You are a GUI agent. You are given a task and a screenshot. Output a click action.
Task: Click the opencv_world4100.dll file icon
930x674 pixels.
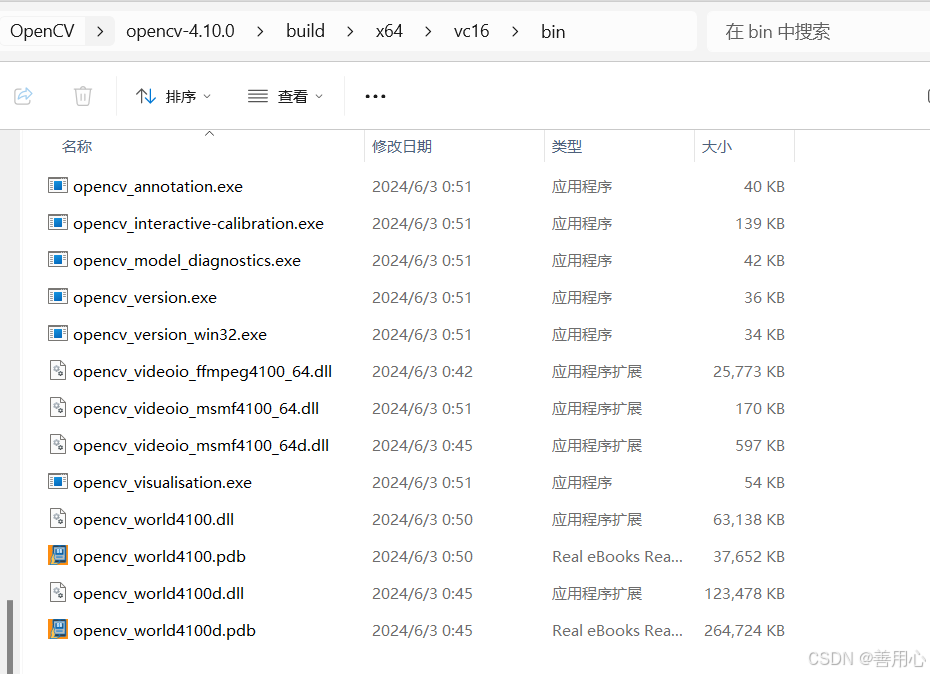coord(58,519)
